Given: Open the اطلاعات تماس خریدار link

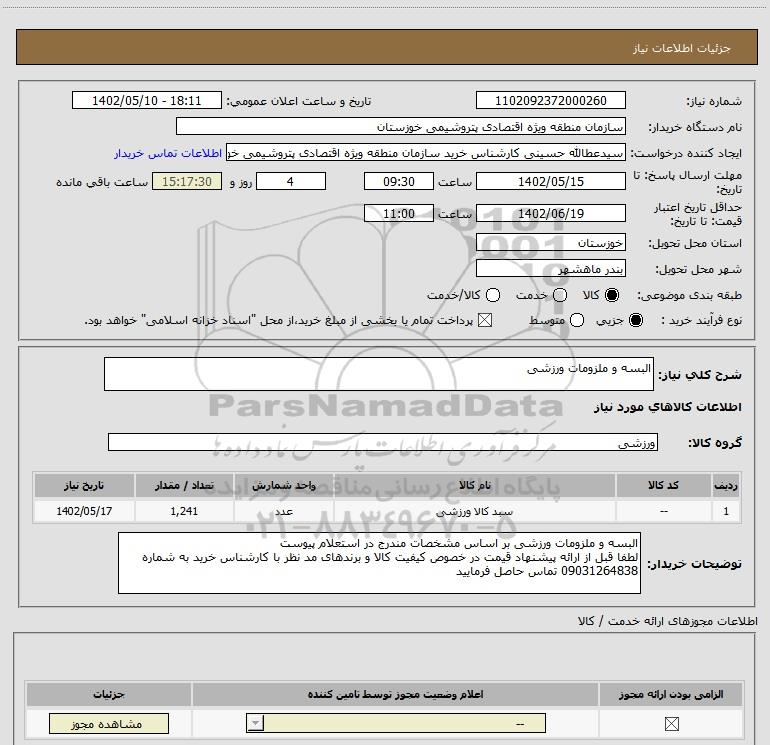Looking at the screenshot, I should click(168, 154).
